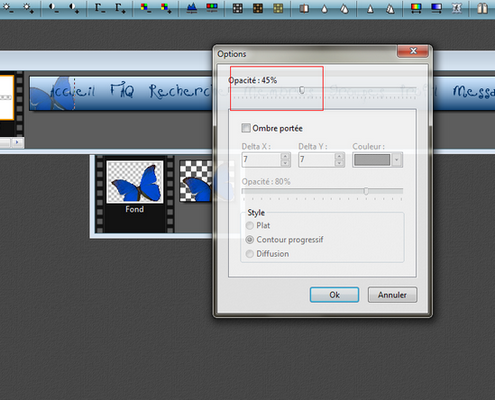Decrease Delta Y with the down stepper arrow

[x=339, y=163]
